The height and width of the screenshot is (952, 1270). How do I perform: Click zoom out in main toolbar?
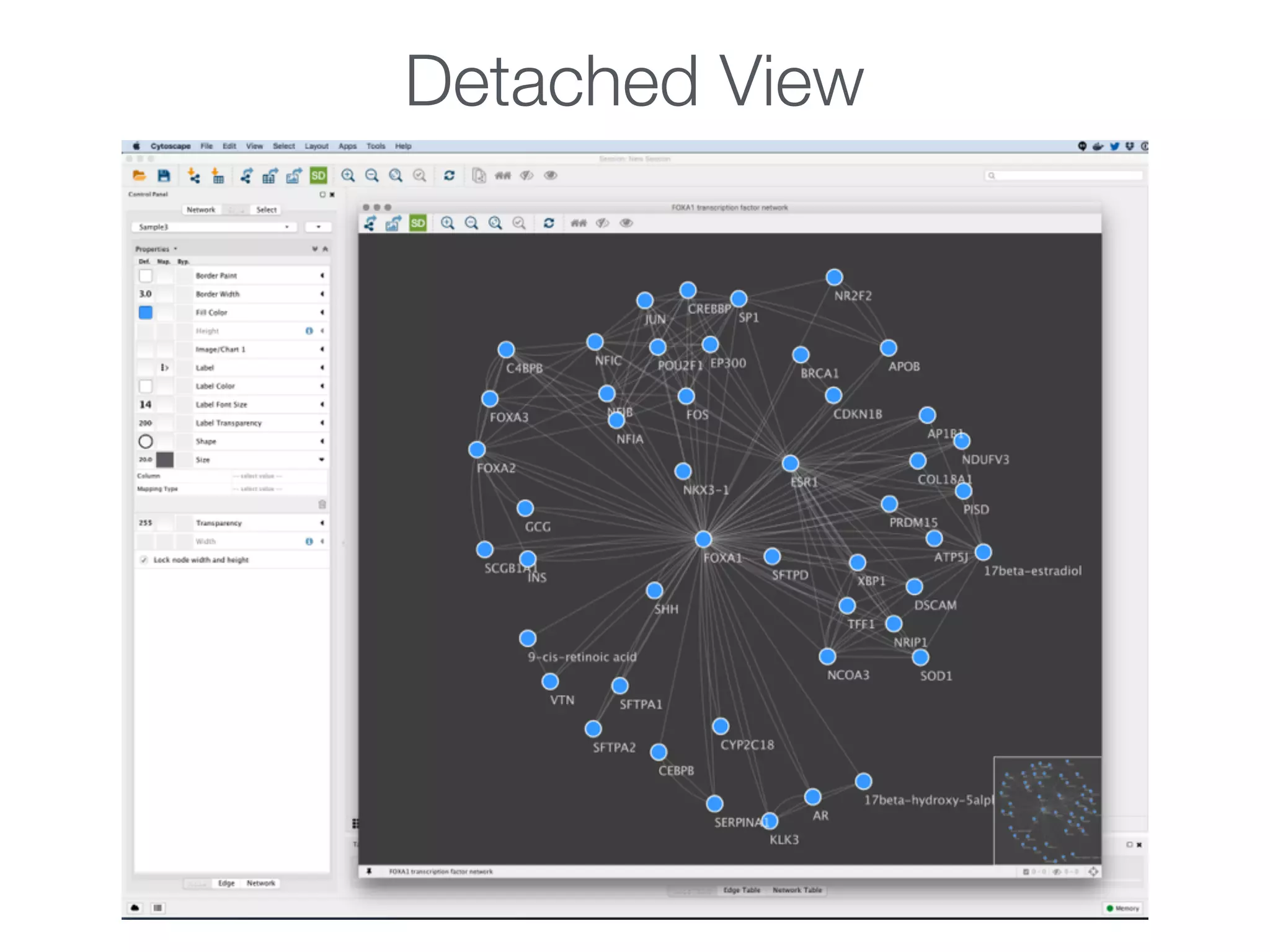coord(371,175)
